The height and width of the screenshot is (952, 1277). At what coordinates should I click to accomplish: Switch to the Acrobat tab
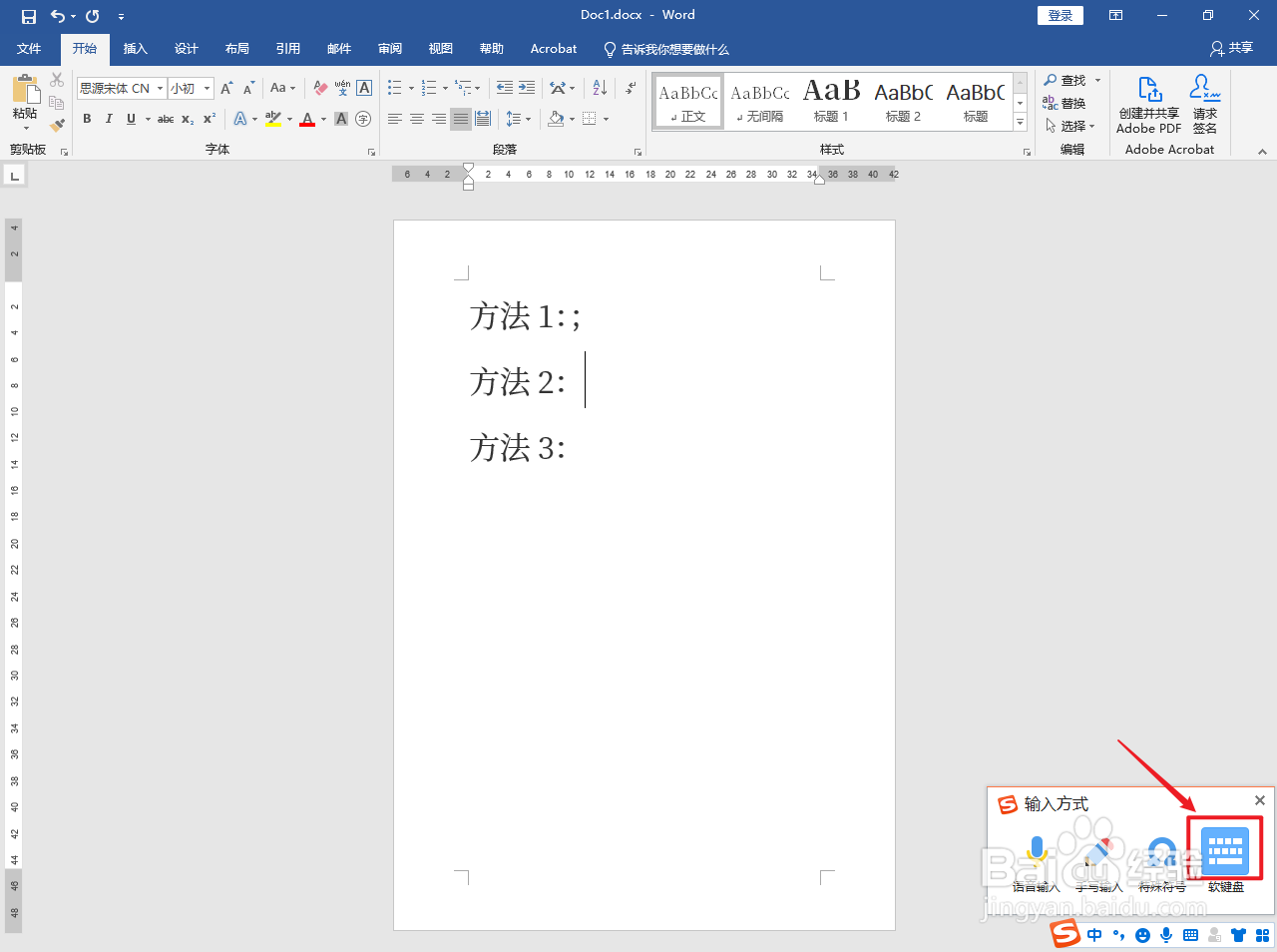coord(554,48)
